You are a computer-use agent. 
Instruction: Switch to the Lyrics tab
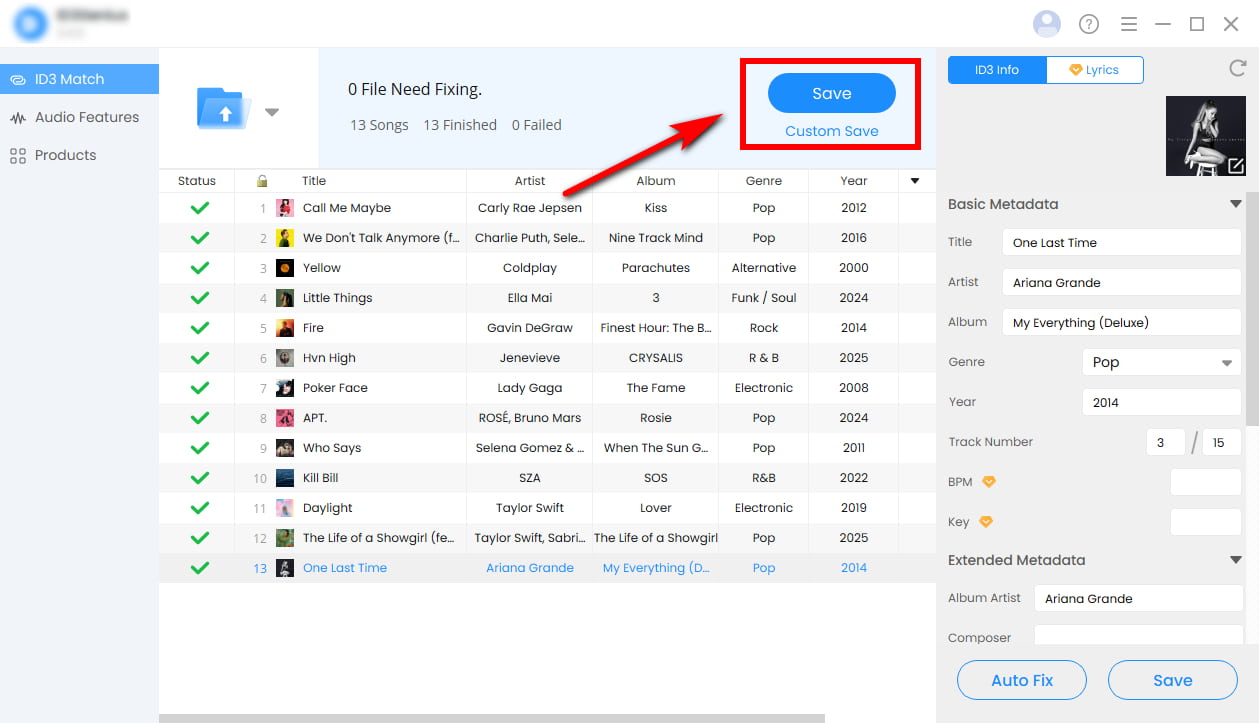click(1094, 70)
